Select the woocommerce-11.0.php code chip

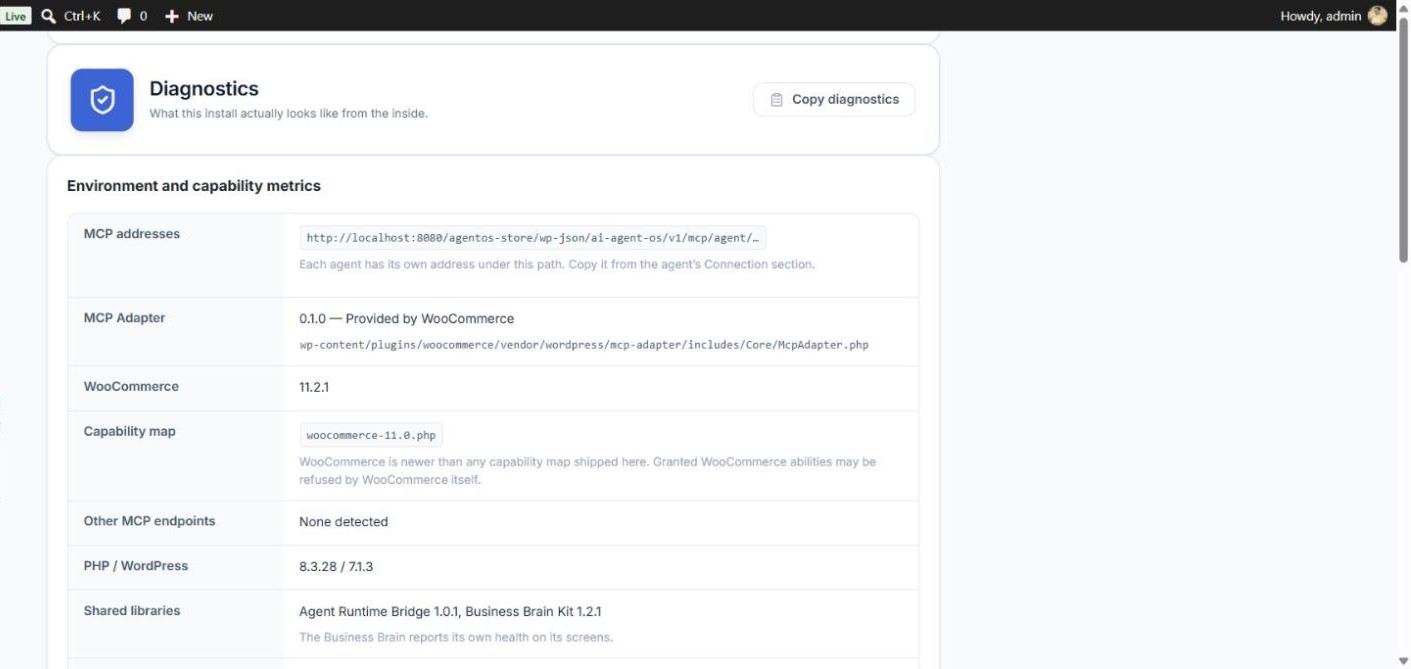[371, 436]
